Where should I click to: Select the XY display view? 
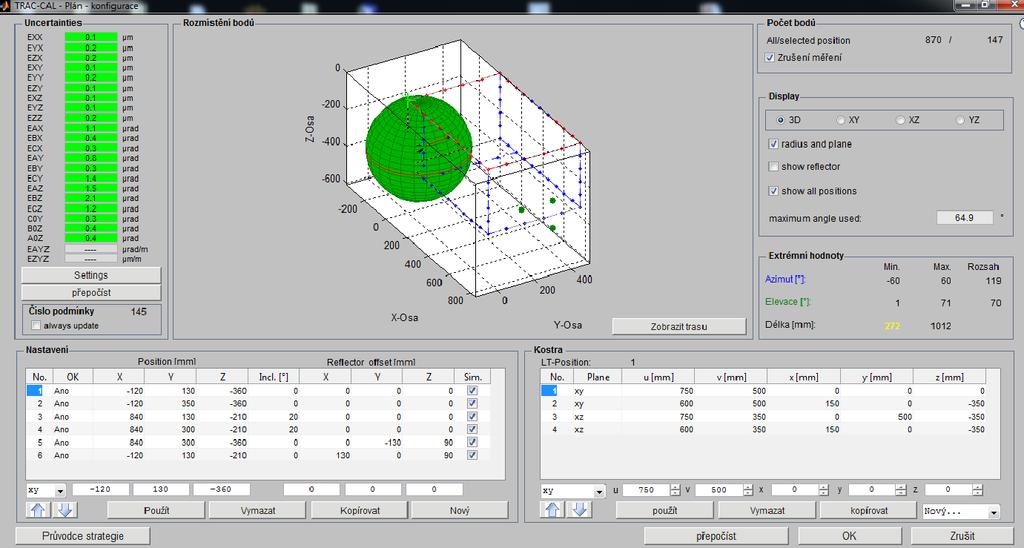coord(840,120)
